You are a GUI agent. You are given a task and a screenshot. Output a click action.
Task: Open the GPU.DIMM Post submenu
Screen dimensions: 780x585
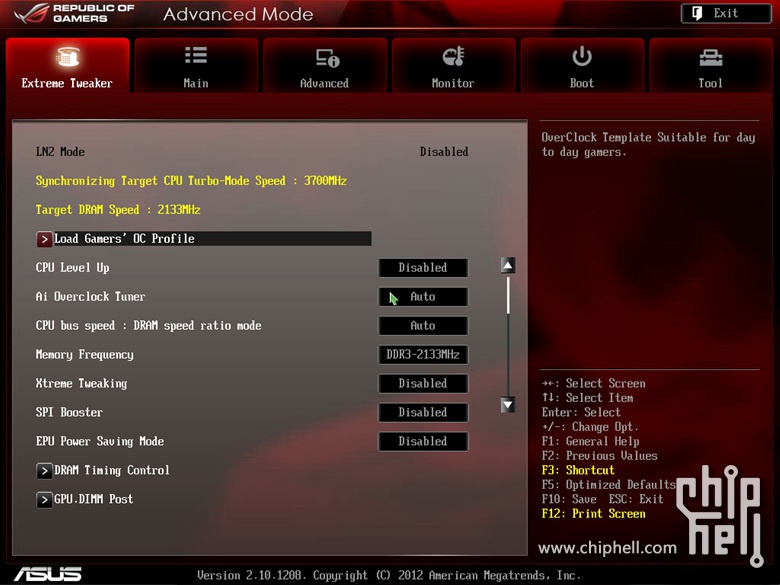[x=94, y=499]
